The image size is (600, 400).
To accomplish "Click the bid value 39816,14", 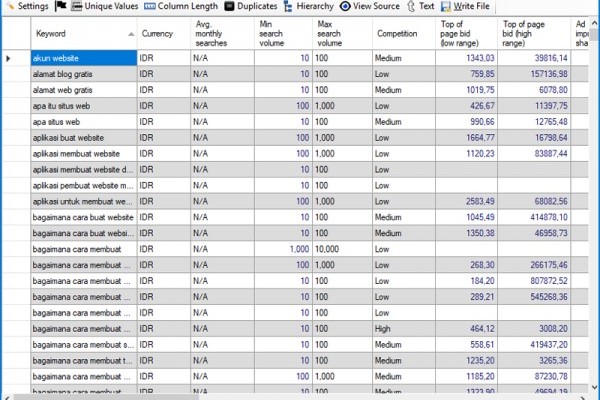I will point(551,58).
